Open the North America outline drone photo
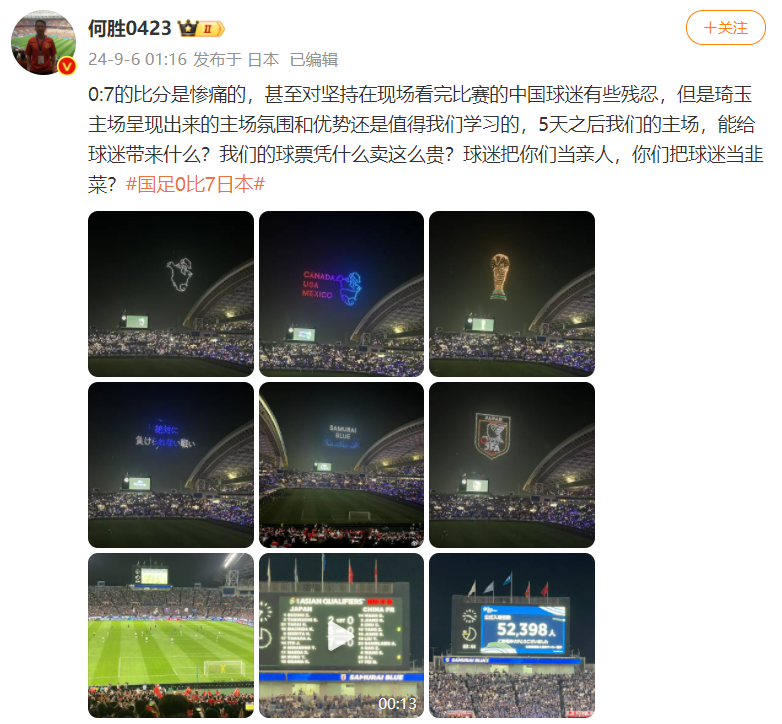Viewport: 782px width, 724px height. click(171, 294)
